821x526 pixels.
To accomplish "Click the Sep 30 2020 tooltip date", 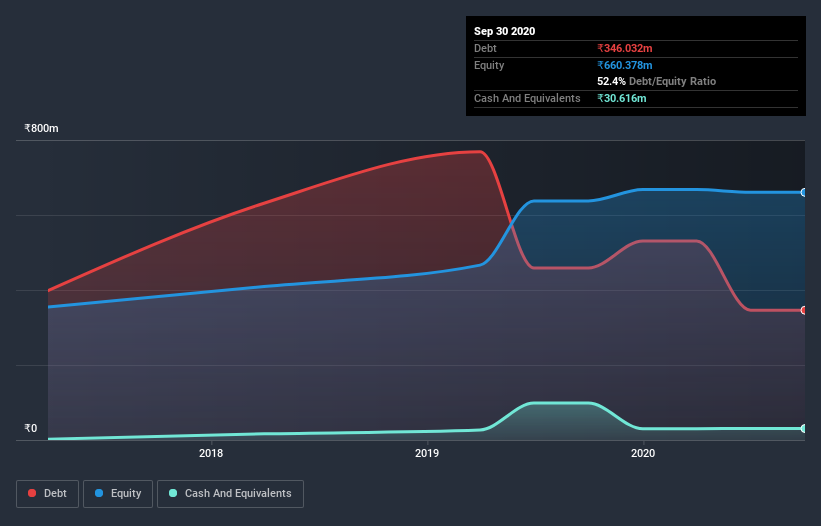I will point(504,31).
